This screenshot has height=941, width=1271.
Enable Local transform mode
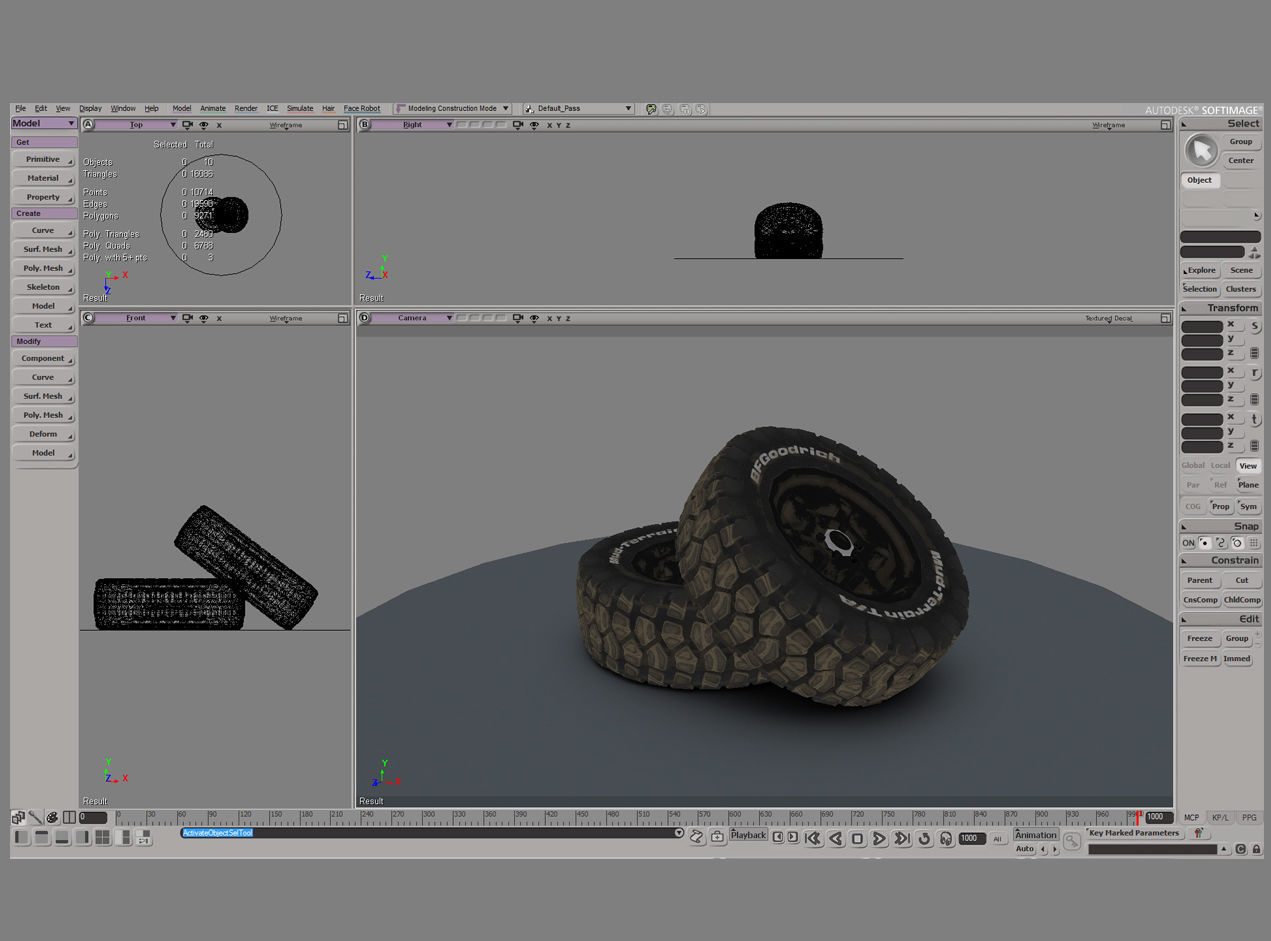tap(1221, 465)
